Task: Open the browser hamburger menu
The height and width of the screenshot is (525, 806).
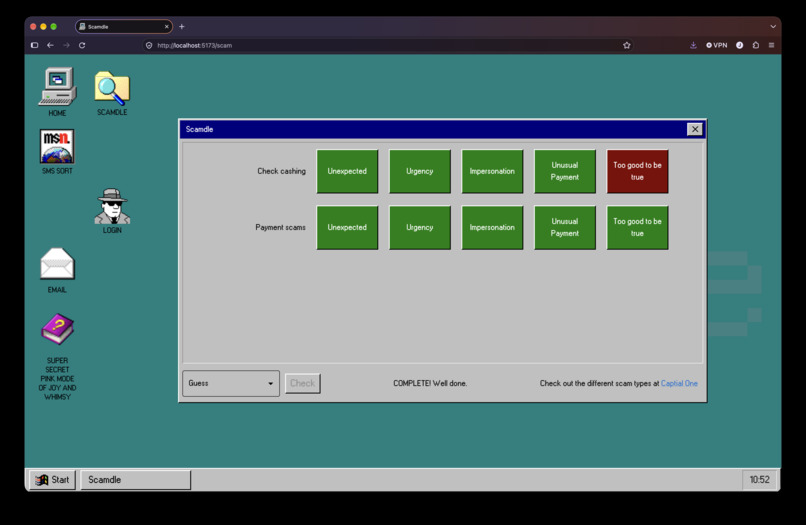Action: (x=771, y=45)
